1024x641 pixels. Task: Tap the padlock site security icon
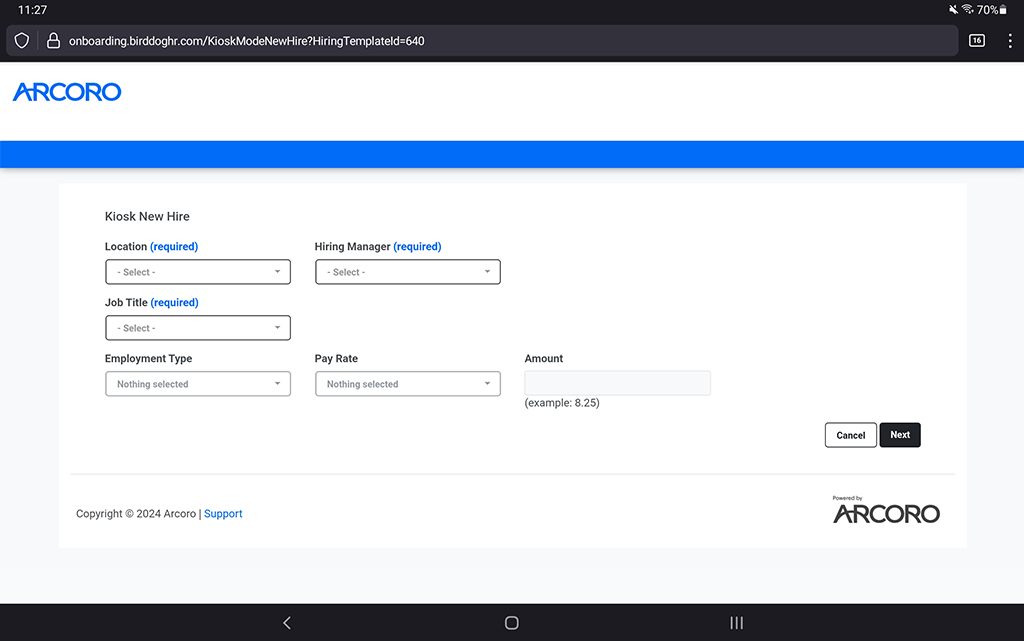coord(54,40)
